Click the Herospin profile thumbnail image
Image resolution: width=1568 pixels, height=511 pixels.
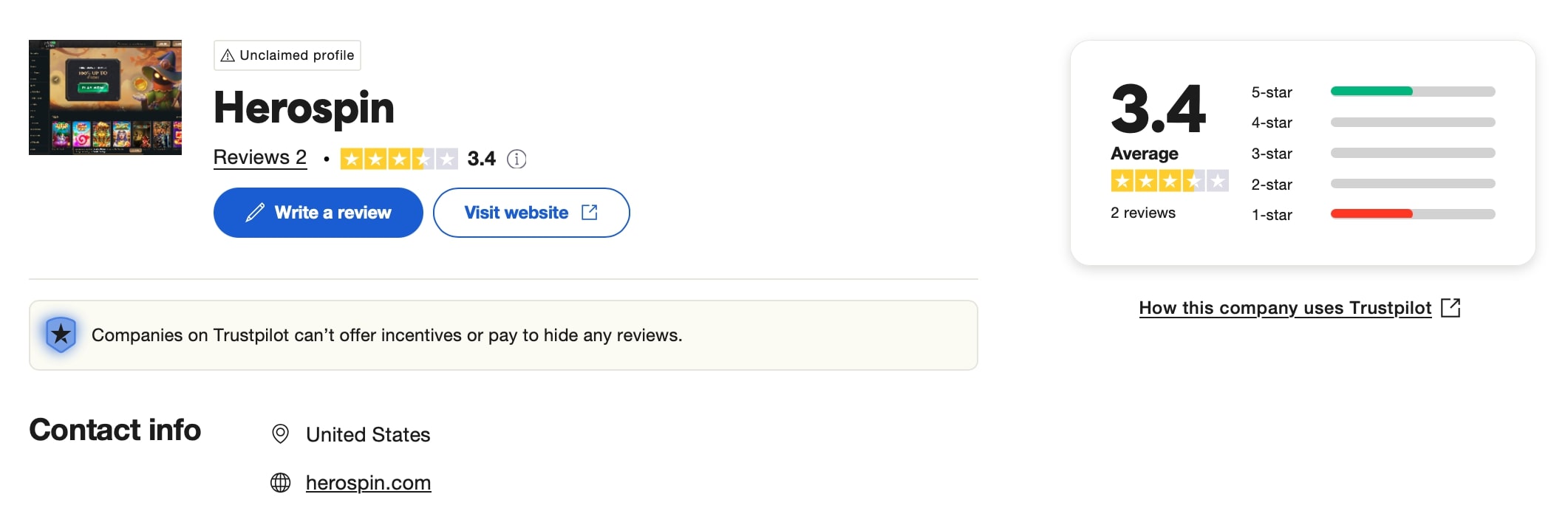(105, 97)
